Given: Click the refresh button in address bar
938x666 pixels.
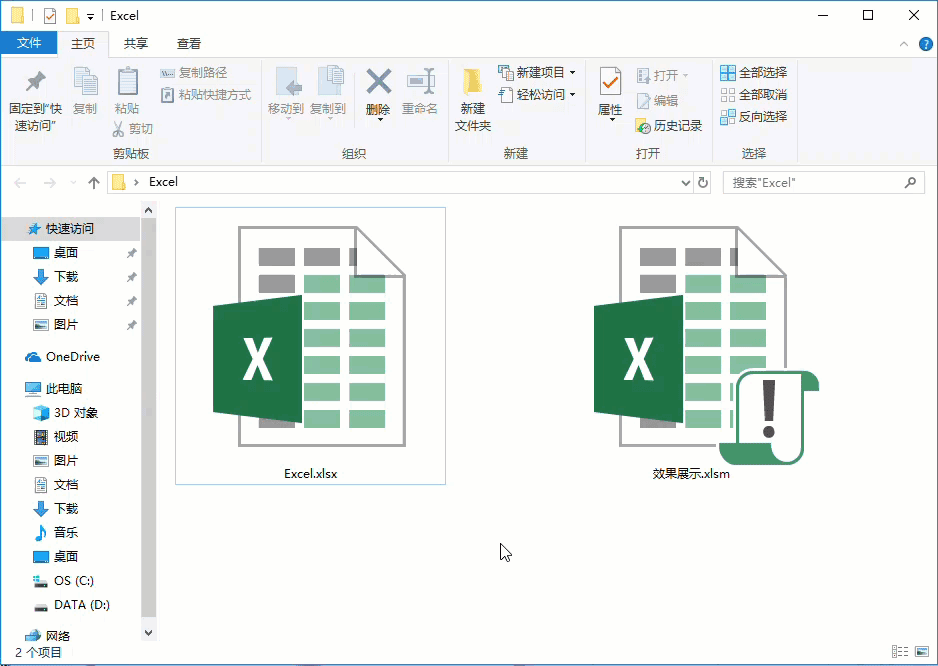Looking at the screenshot, I should coord(703,183).
